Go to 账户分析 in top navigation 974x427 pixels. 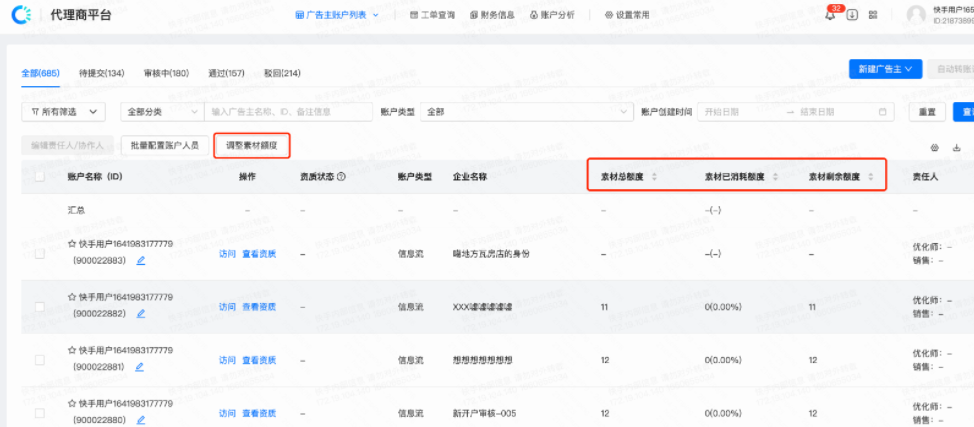[552, 15]
